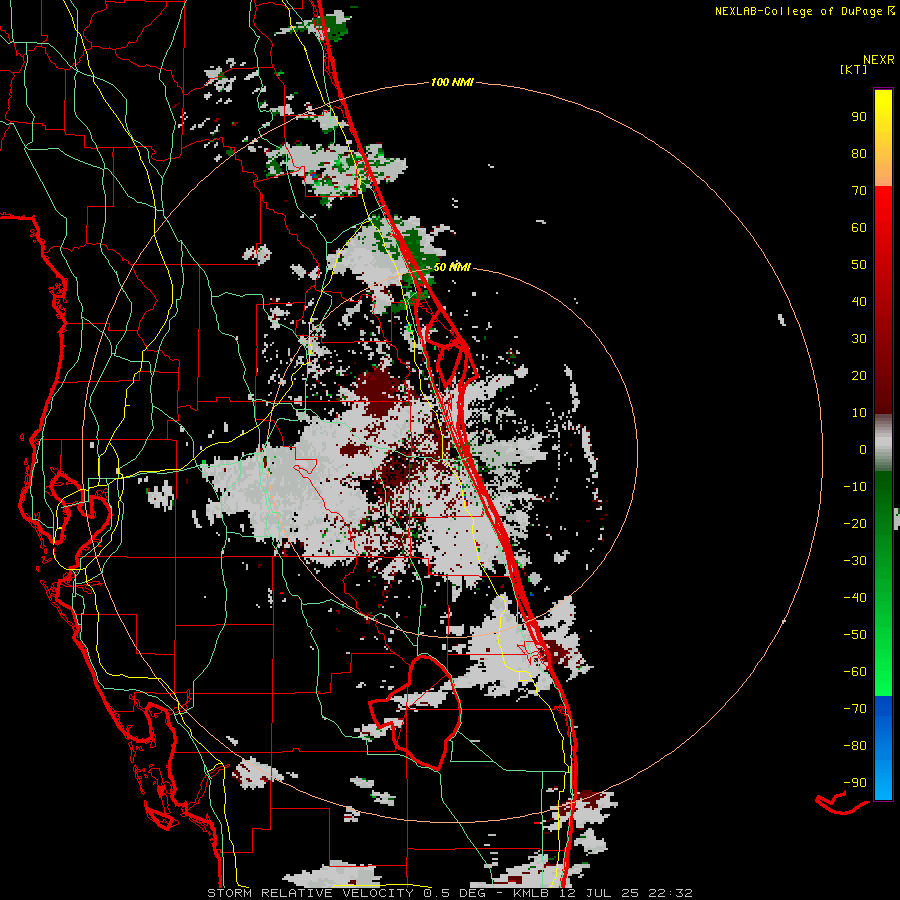
Task: Click the gray zero-velocity segment of color bar
Action: tap(883, 443)
